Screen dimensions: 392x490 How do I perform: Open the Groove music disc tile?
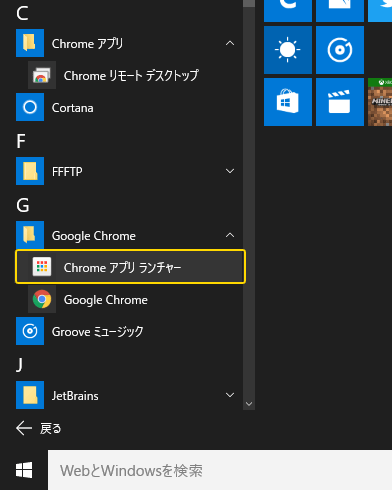click(x=340, y=50)
